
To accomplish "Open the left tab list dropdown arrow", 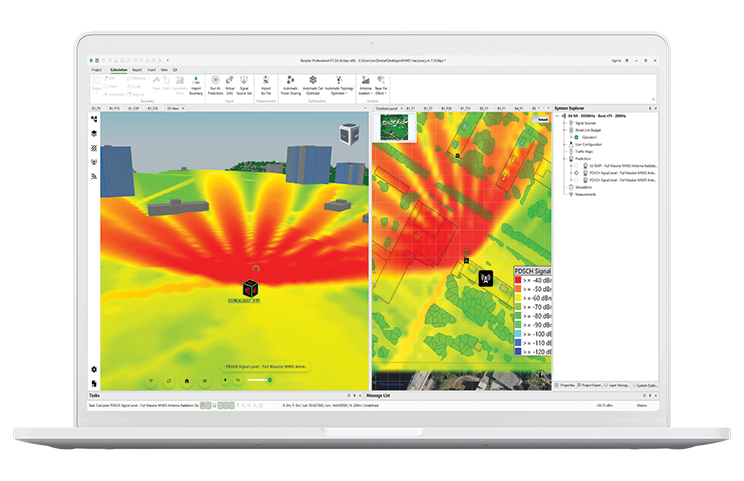I will tap(365, 109).
